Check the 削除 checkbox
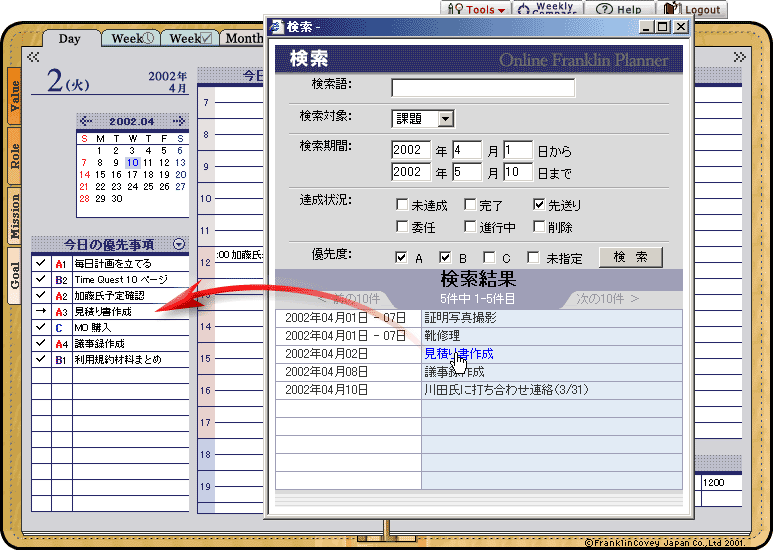Viewport: 773px width, 550px height. [x=539, y=226]
